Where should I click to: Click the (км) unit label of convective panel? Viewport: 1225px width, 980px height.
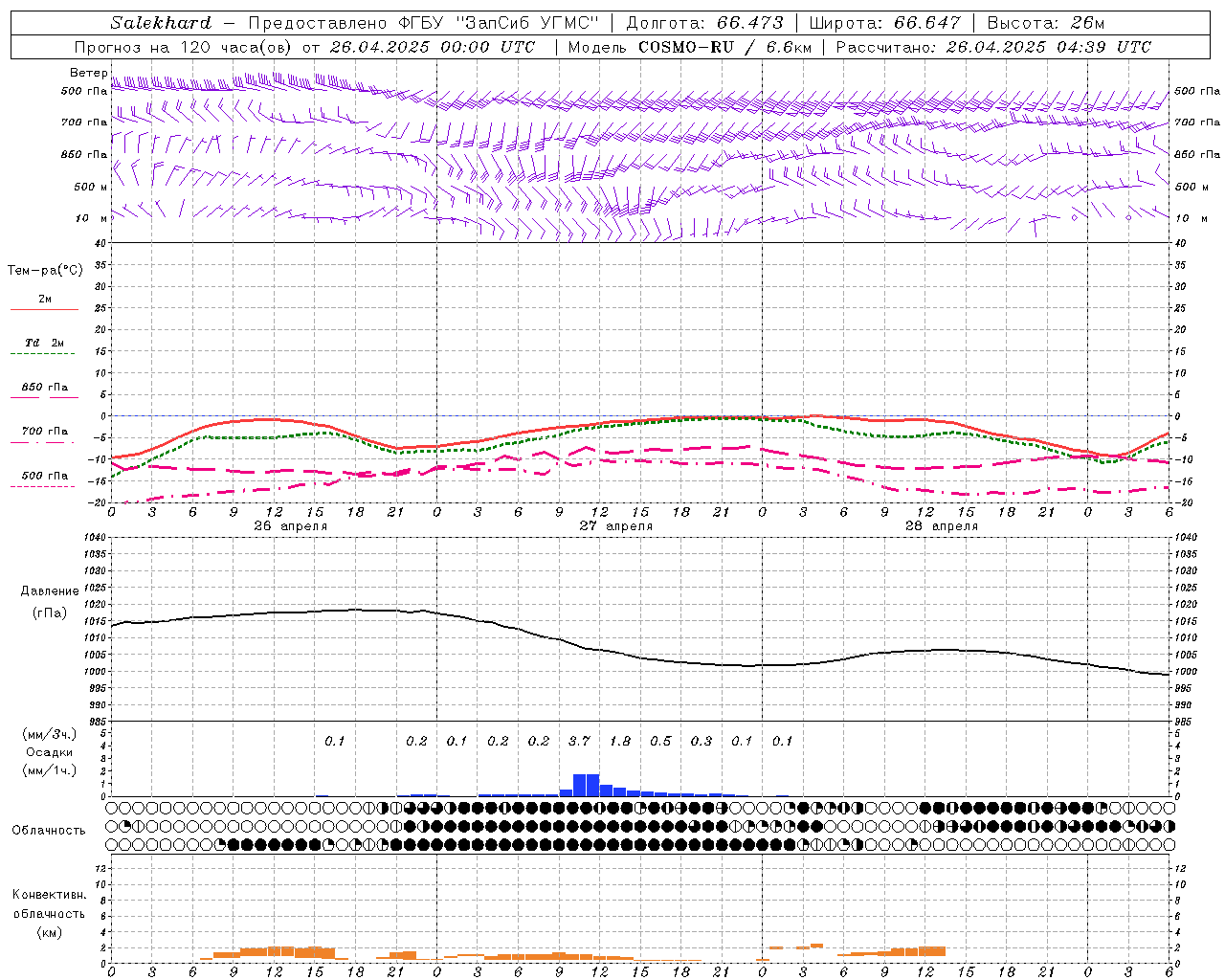click(x=49, y=932)
